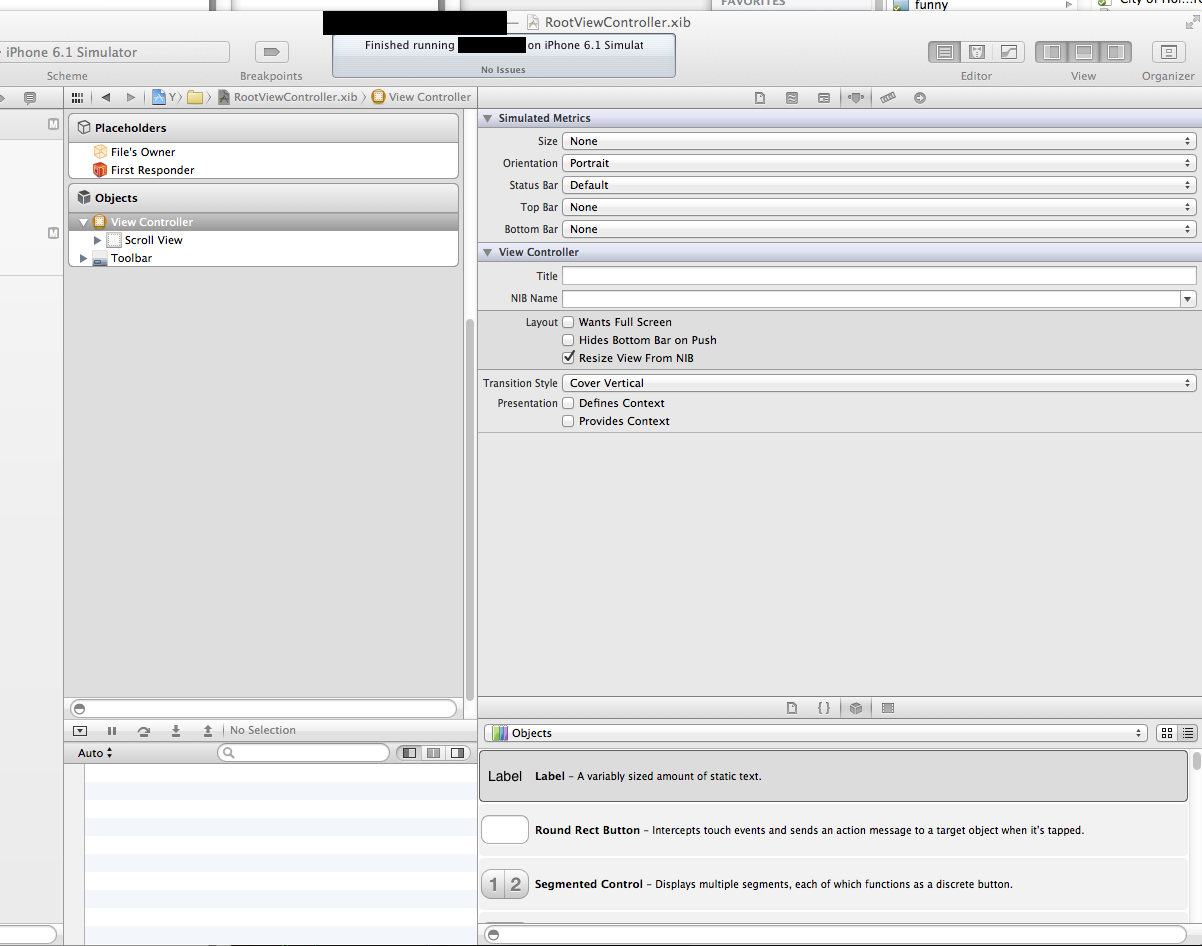Viewport: 1202px width, 946px height.
Task: Collapse the Simulated Metrics section
Action: (487, 118)
